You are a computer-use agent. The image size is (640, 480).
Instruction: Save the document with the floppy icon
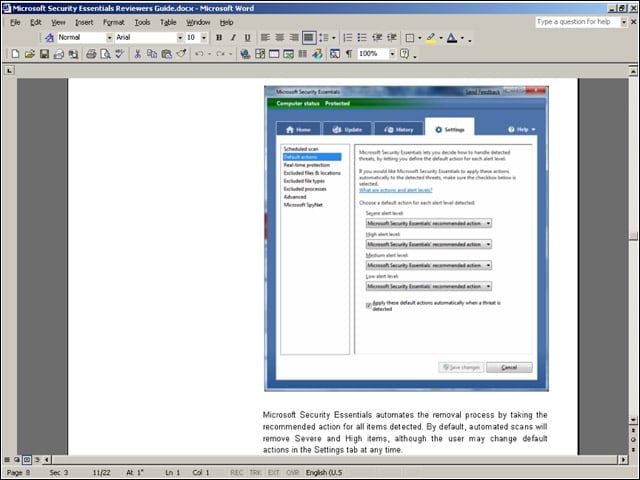pos(44,54)
